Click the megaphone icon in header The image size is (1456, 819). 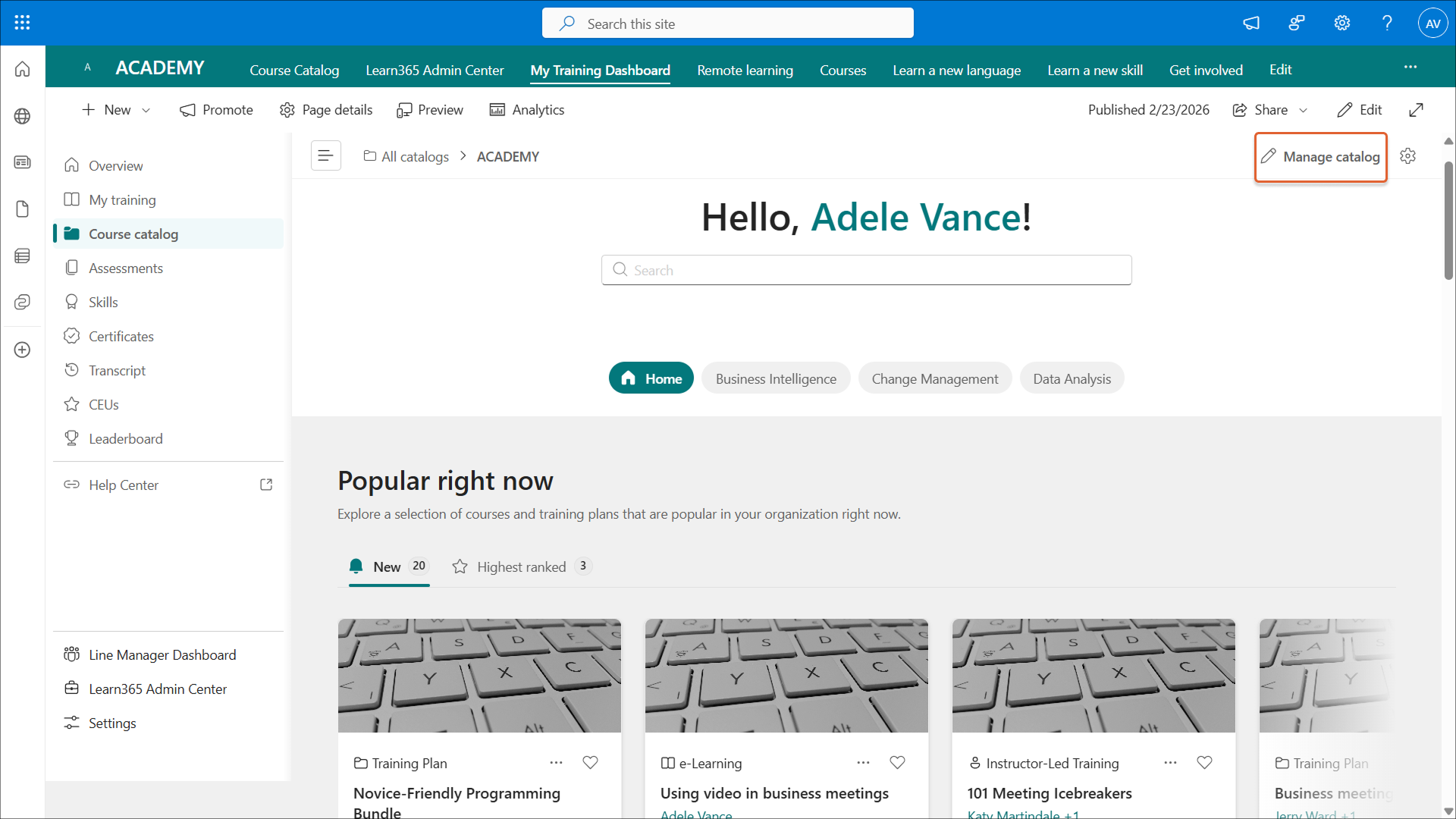click(1251, 23)
